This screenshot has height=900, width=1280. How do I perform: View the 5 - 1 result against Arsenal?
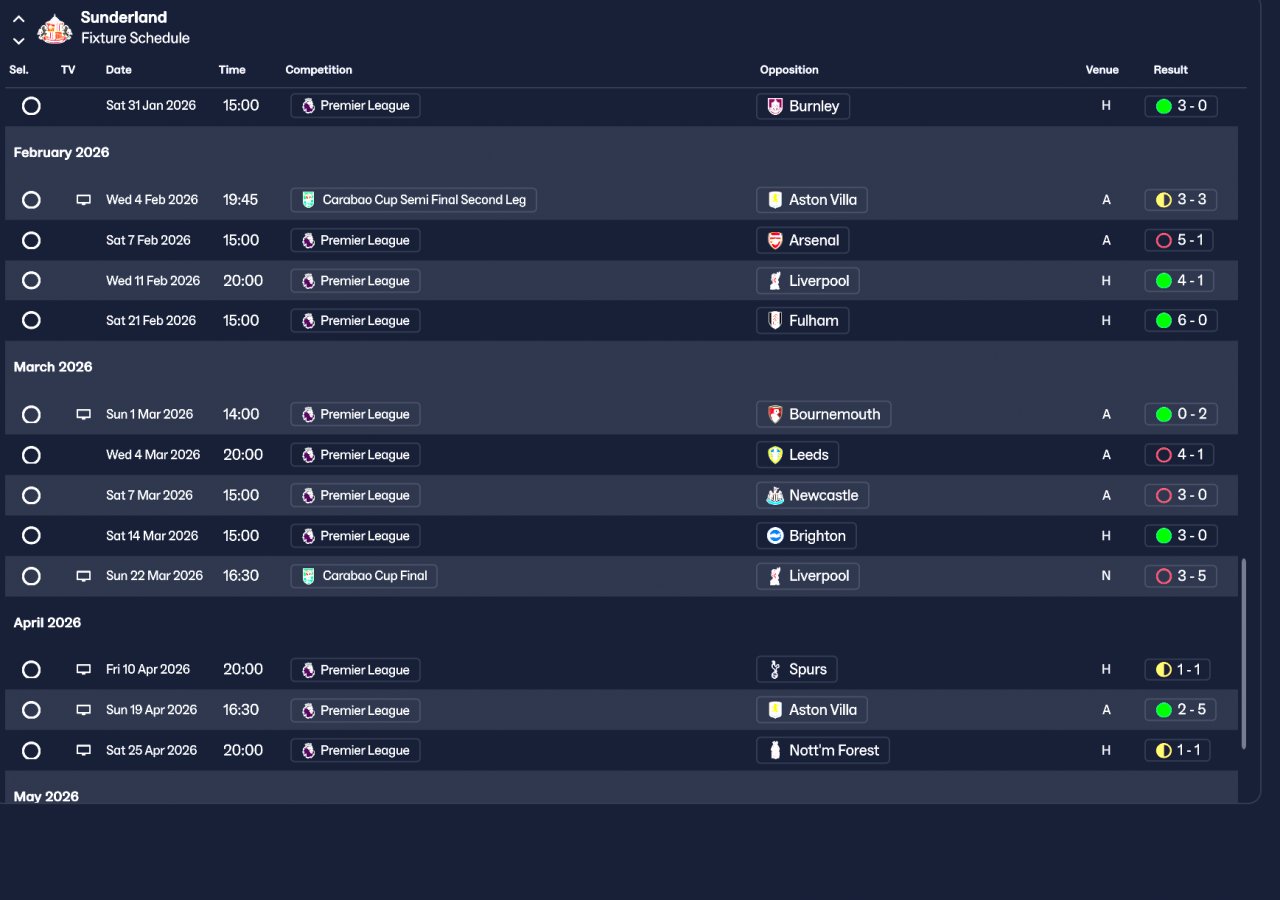pos(1181,240)
